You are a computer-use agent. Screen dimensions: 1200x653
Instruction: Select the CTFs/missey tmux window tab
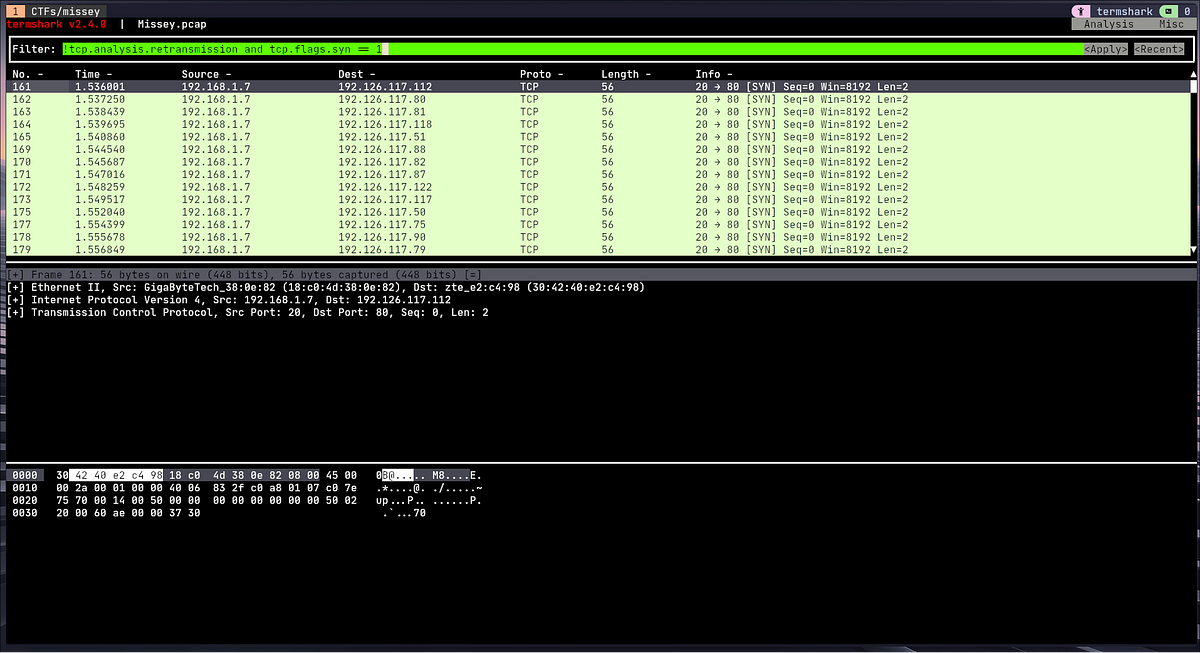point(57,11)
